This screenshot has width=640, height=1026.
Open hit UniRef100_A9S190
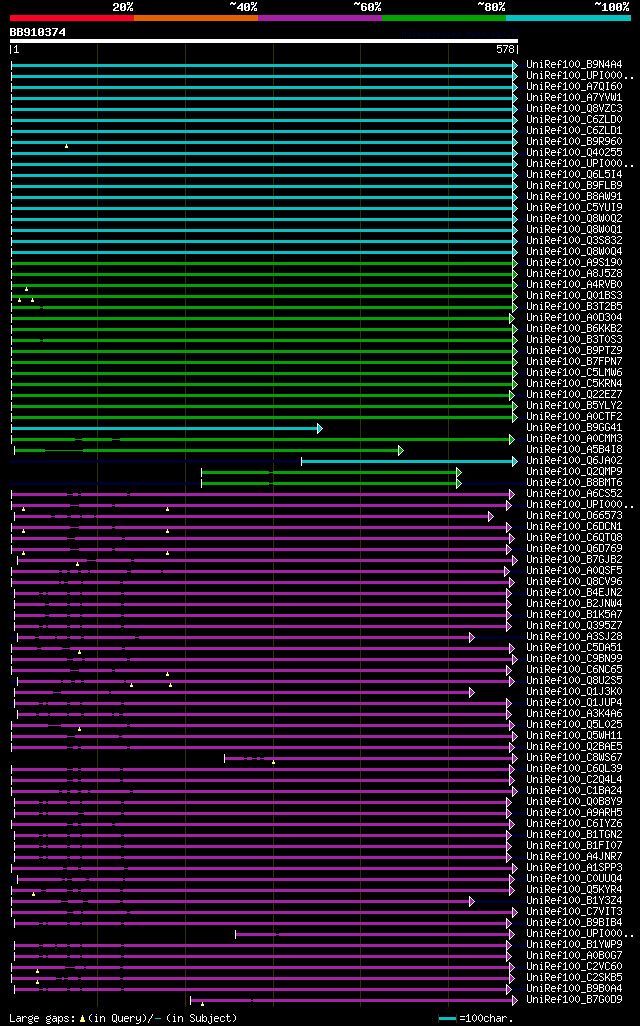pyautogui.click(x=575, y=262)
